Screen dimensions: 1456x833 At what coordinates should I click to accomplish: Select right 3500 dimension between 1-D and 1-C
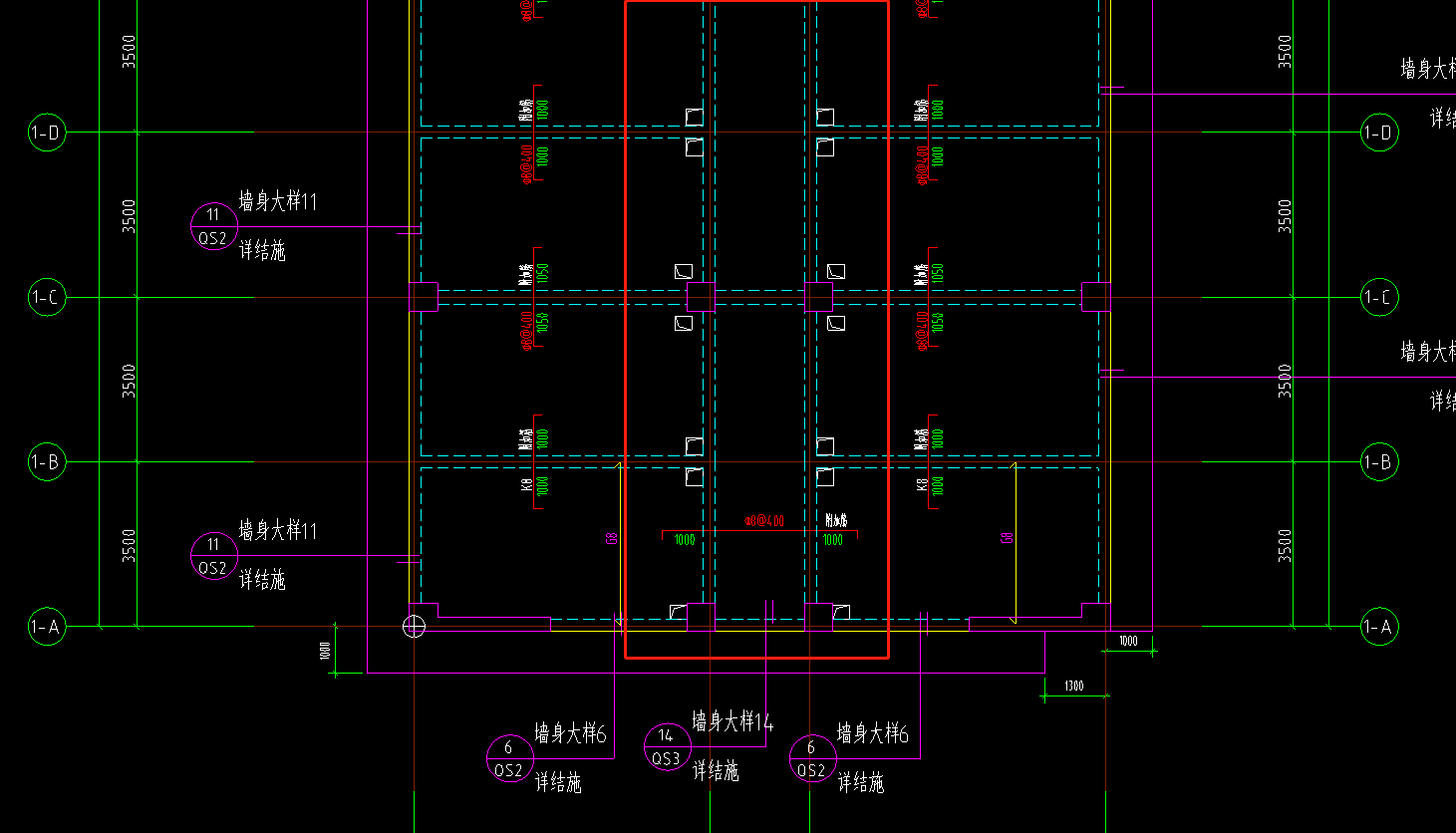click(1285, 216)
